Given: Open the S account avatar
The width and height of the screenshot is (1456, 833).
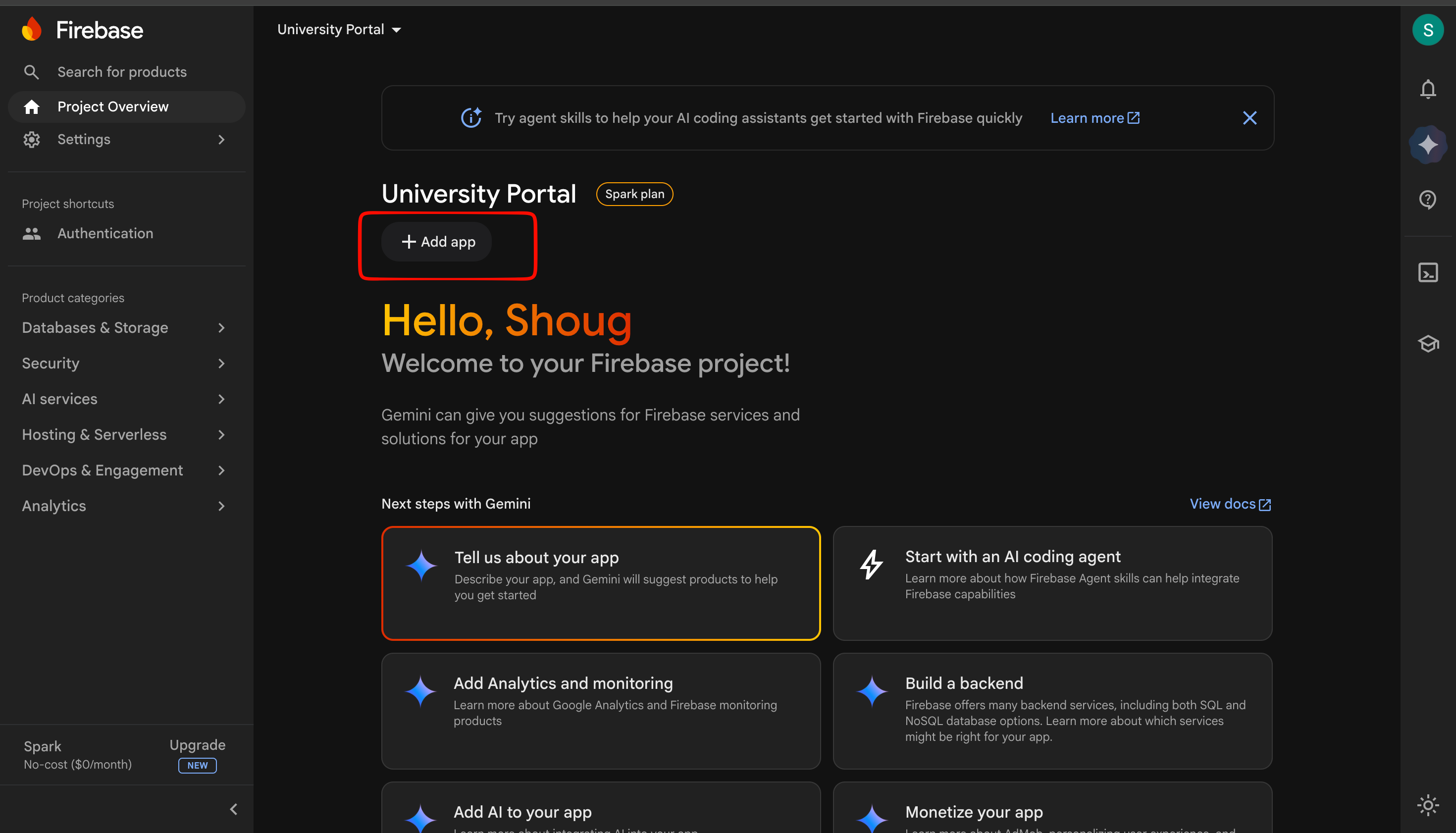Looking at the screenshot, I should click(x=1427, y=30).
